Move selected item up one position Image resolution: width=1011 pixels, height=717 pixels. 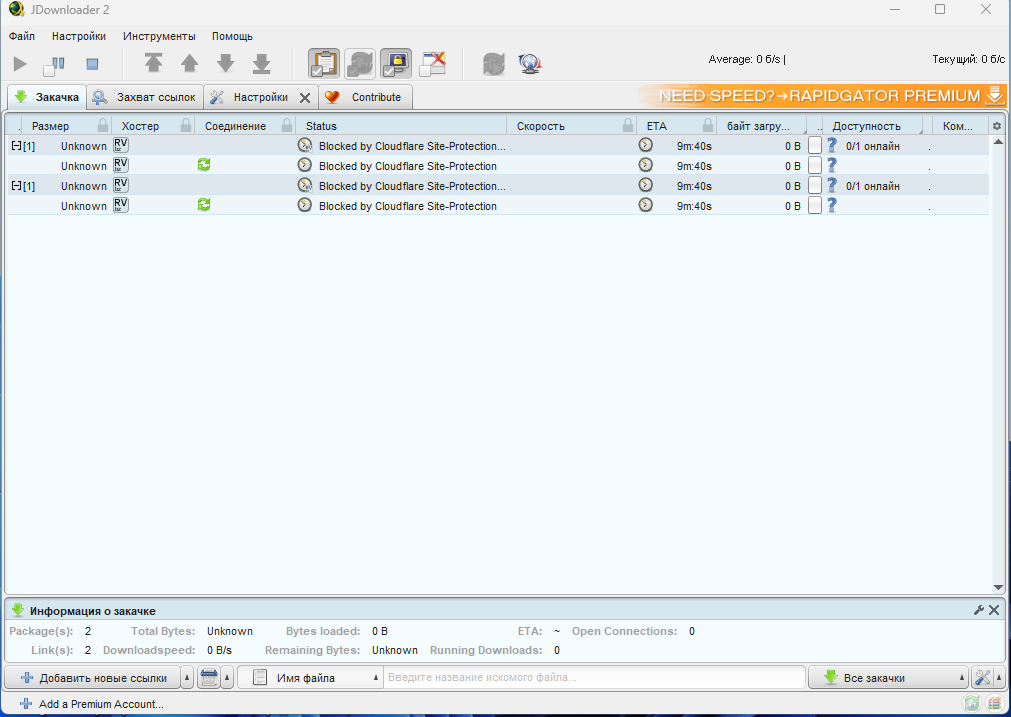pyautogui.click(x=190, y=63)
